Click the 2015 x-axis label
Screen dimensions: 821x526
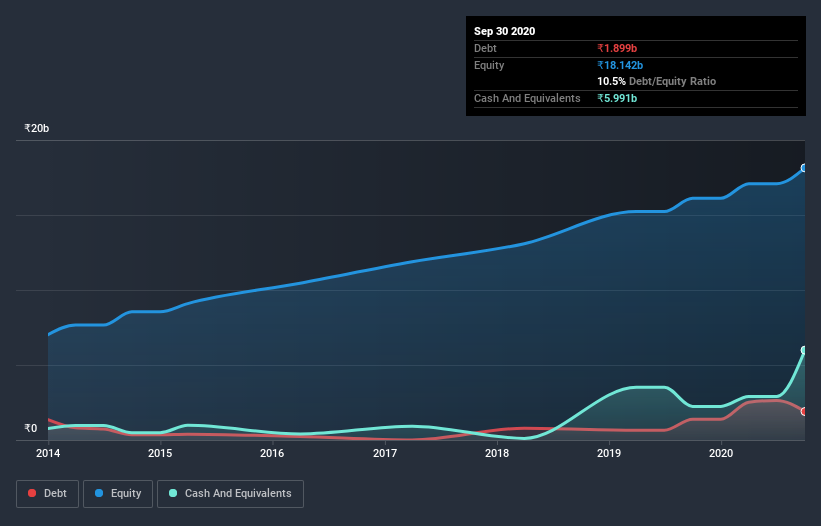click(160, 453)
